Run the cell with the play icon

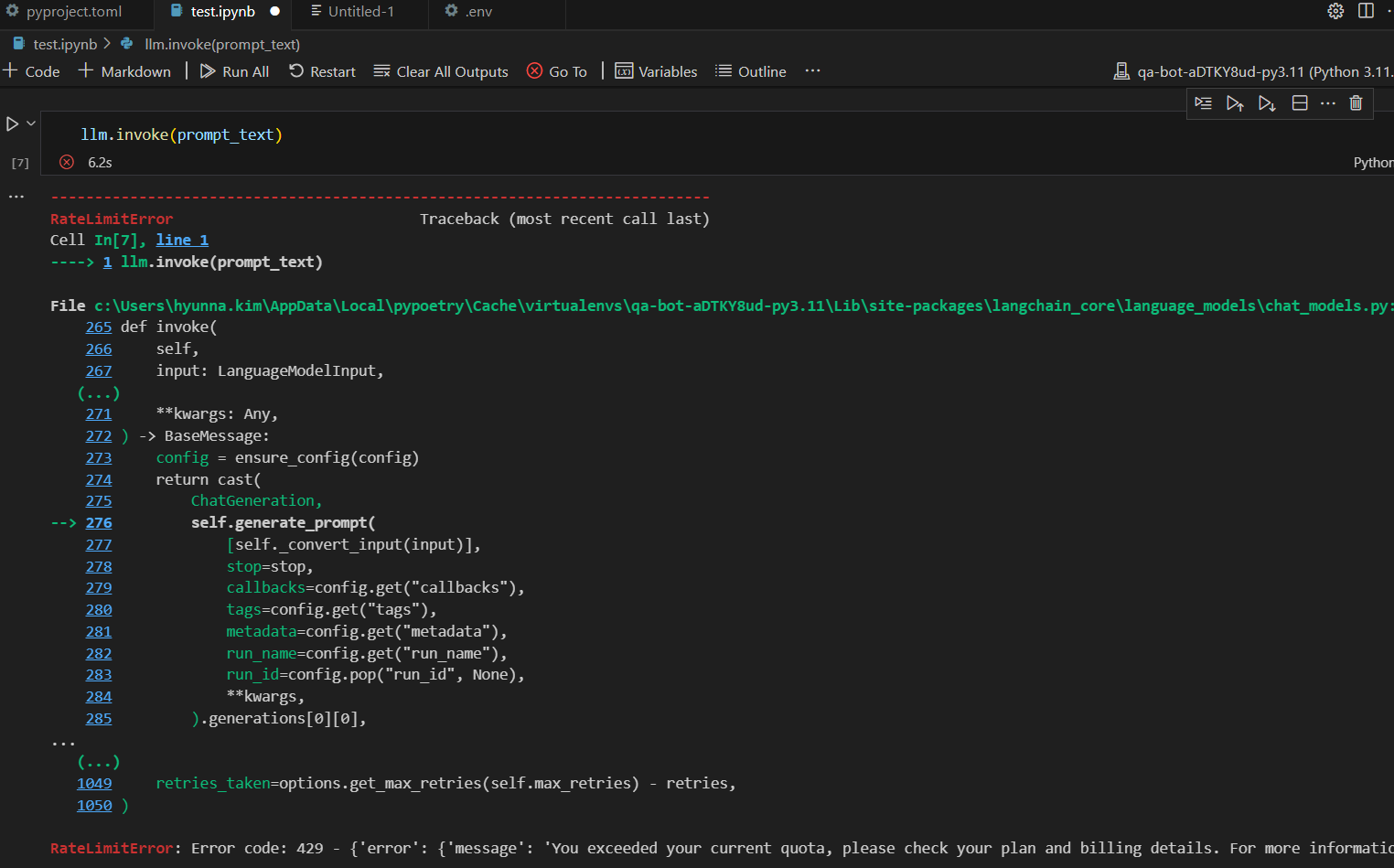13,123
